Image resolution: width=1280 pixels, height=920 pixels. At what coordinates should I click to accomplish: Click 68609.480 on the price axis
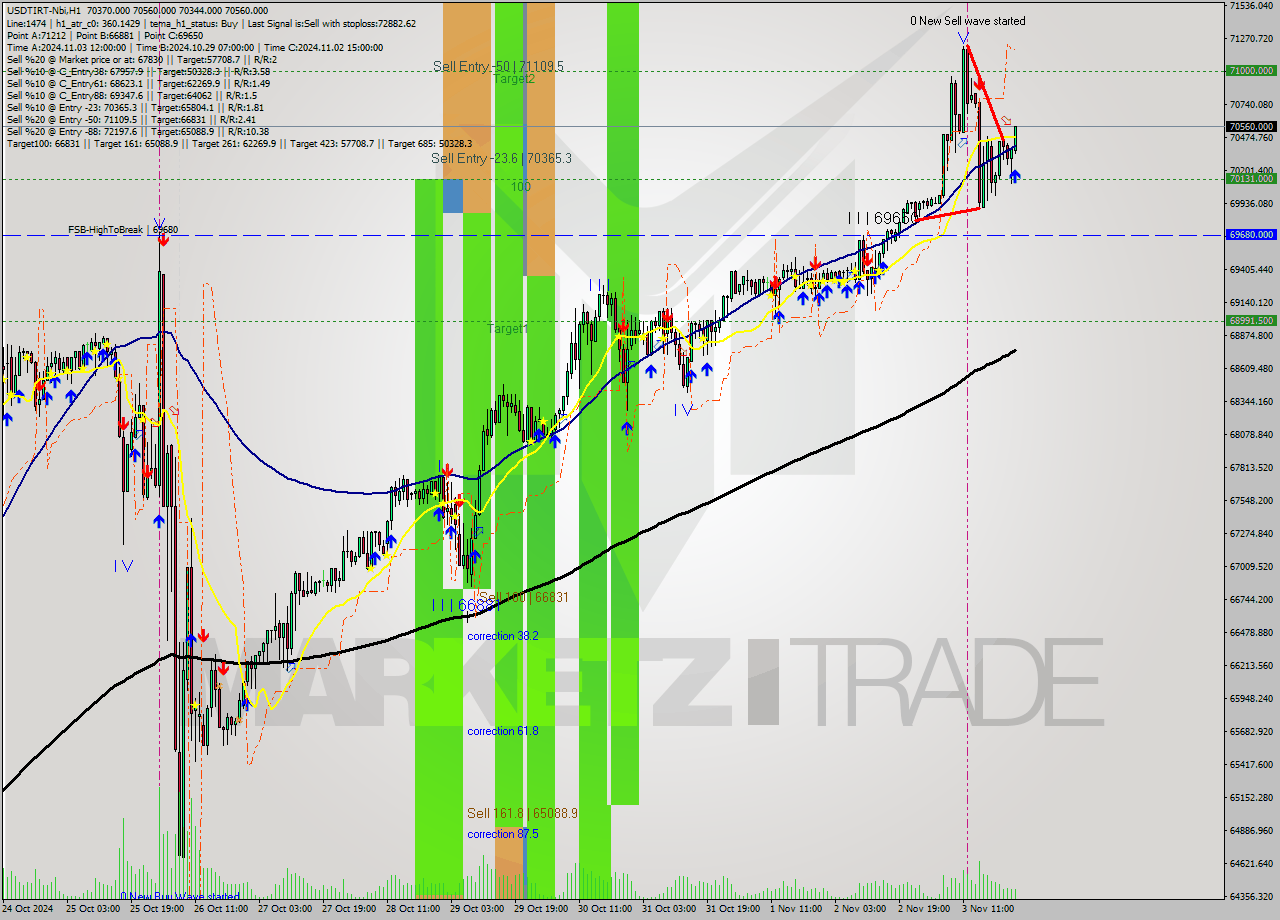pyautogui.click(x=1251, y=369)
